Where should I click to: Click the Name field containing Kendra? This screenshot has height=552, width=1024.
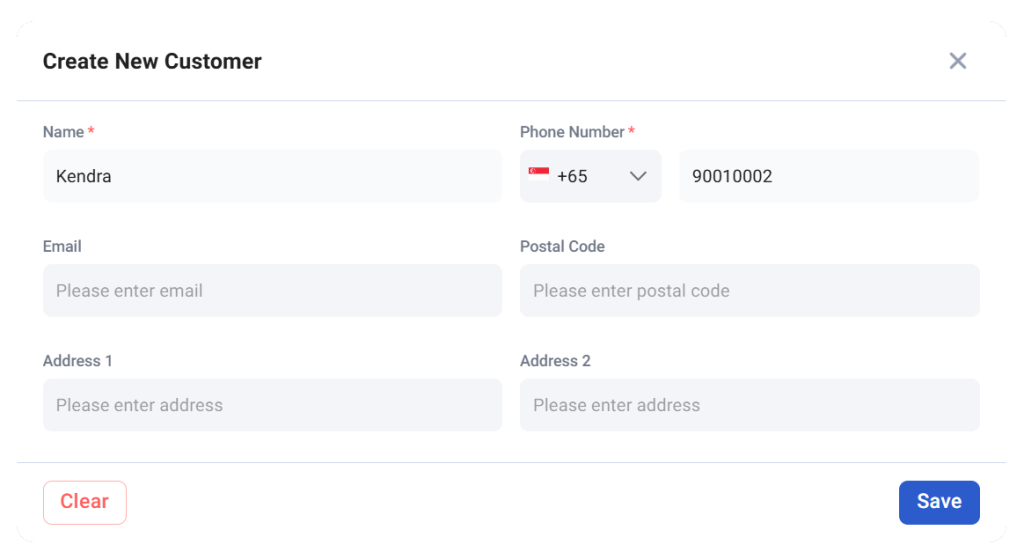click(272, 176)
